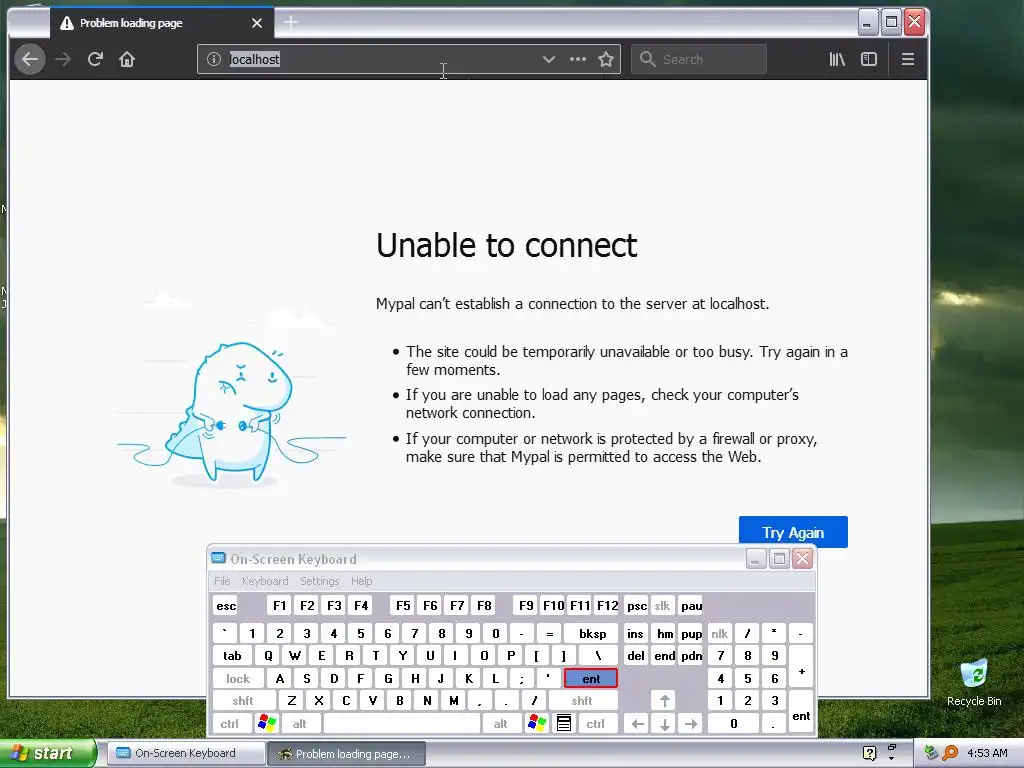This screenshot has height=768, width=1024.
Task: Open page actions three-dot menu
Action: pyautogui.click(x=577, y=59)
